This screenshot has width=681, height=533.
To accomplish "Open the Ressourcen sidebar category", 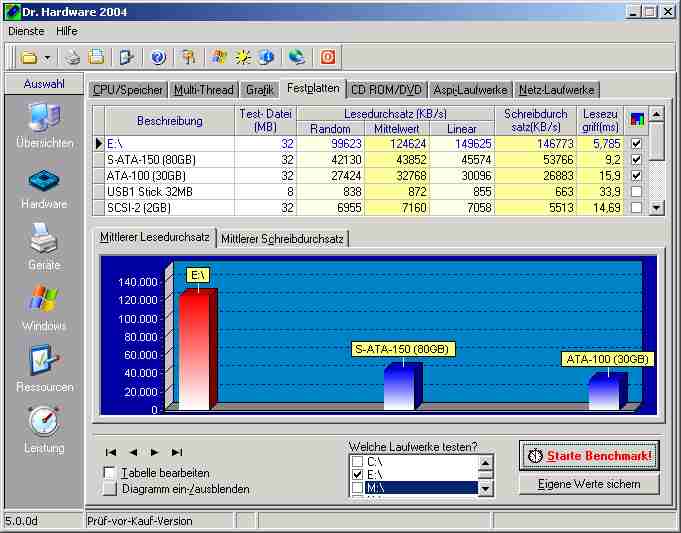I will click(x=44, y=369).
